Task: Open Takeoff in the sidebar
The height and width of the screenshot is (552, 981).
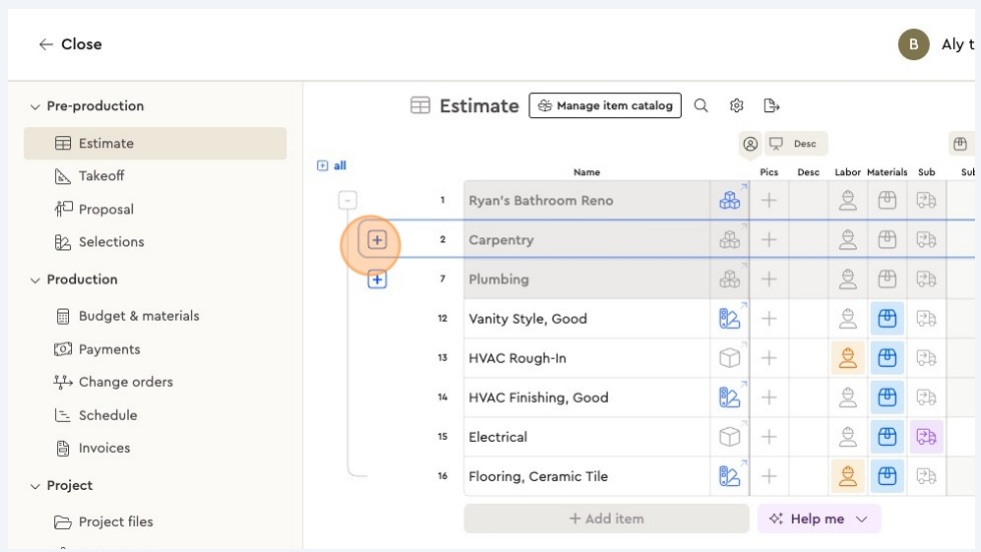Action: click(x=101, y=176)
